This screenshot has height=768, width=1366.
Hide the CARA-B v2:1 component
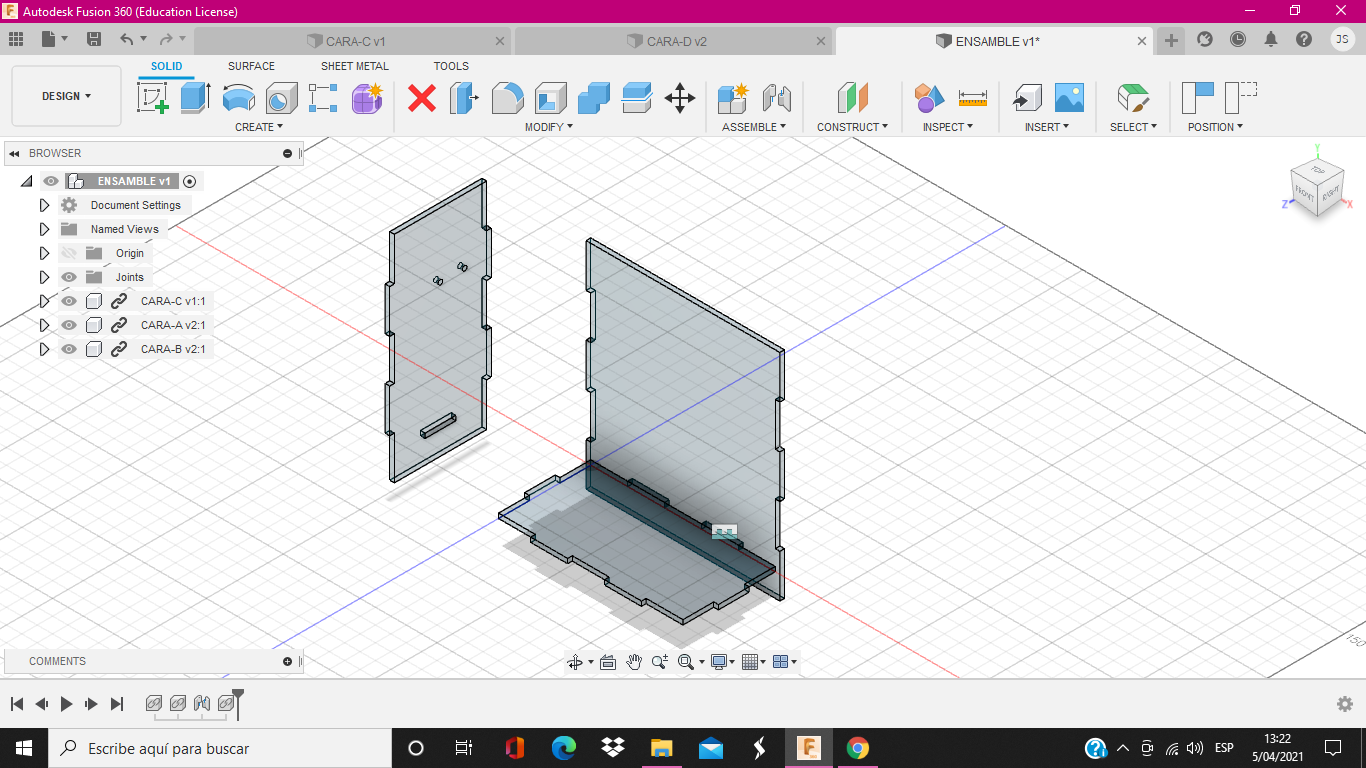point(69,349)
